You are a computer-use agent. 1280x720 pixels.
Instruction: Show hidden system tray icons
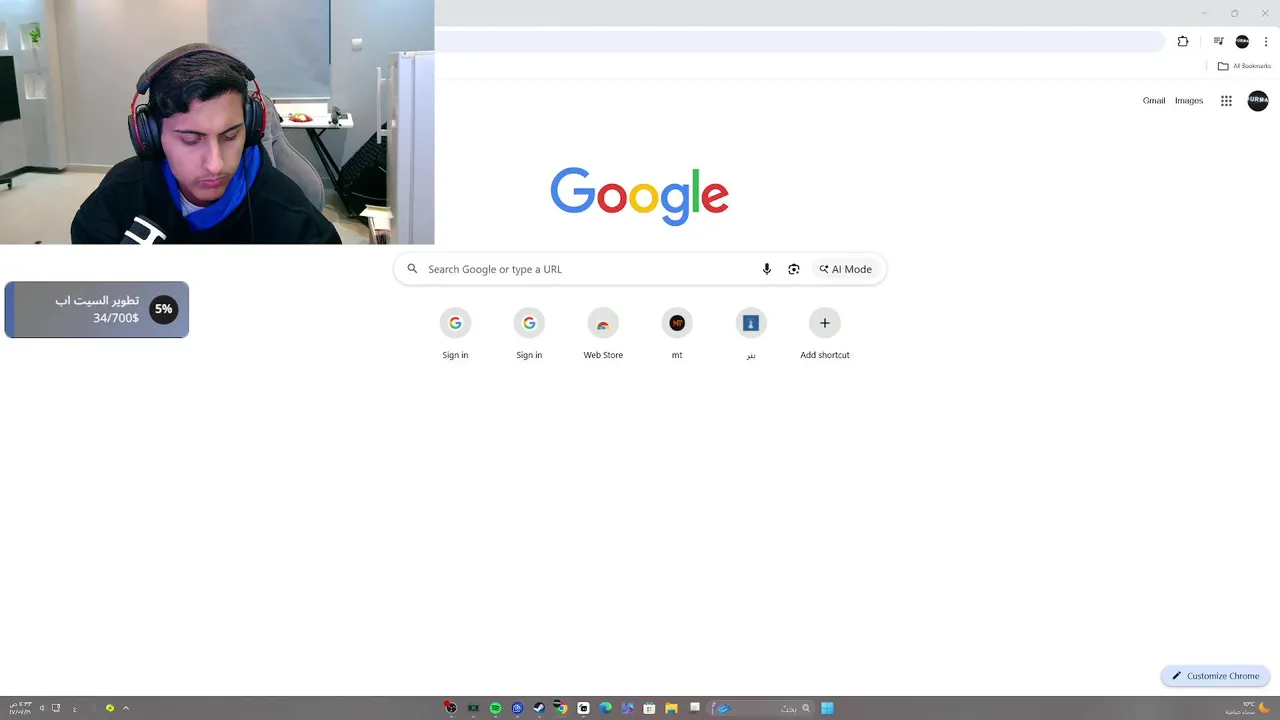pyautogui.click(x=125, y=708)
